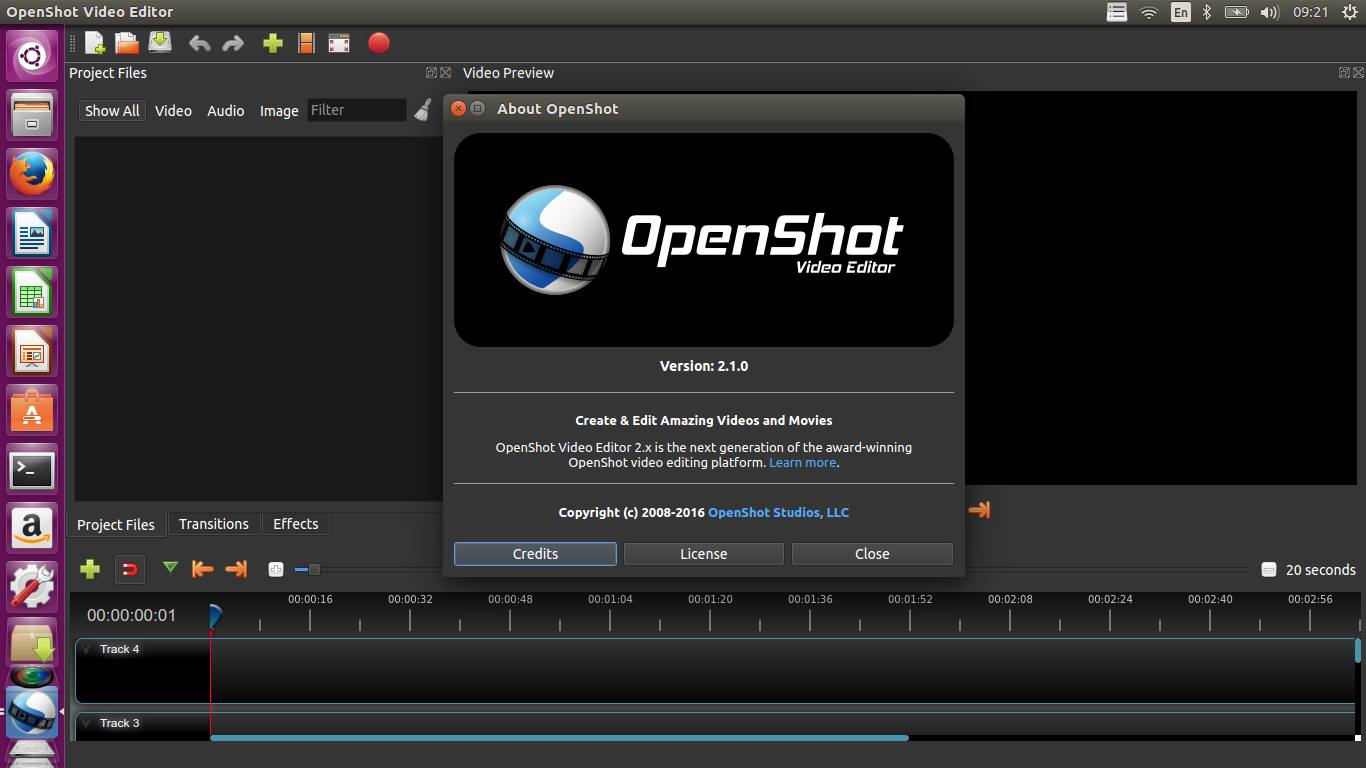Open the Bluetooth indicator
Screen dimensions: 1366x768
tap(1207, 12)
